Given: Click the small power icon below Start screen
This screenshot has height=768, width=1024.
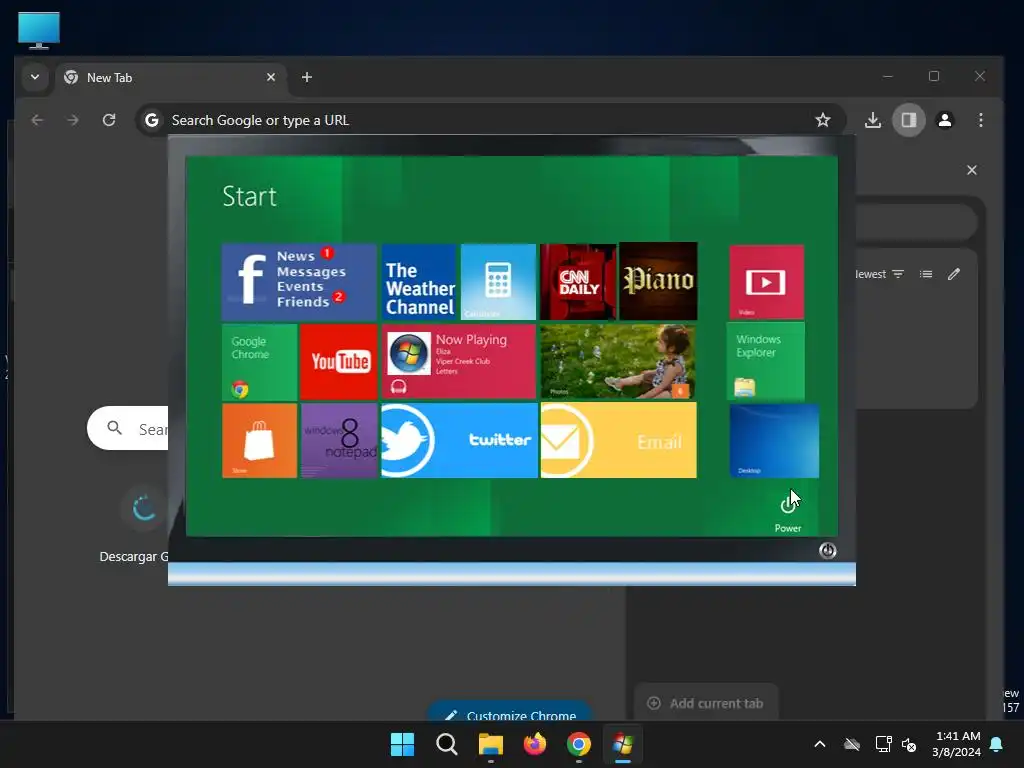Looking at the screenshot, I should pos(827,551).
